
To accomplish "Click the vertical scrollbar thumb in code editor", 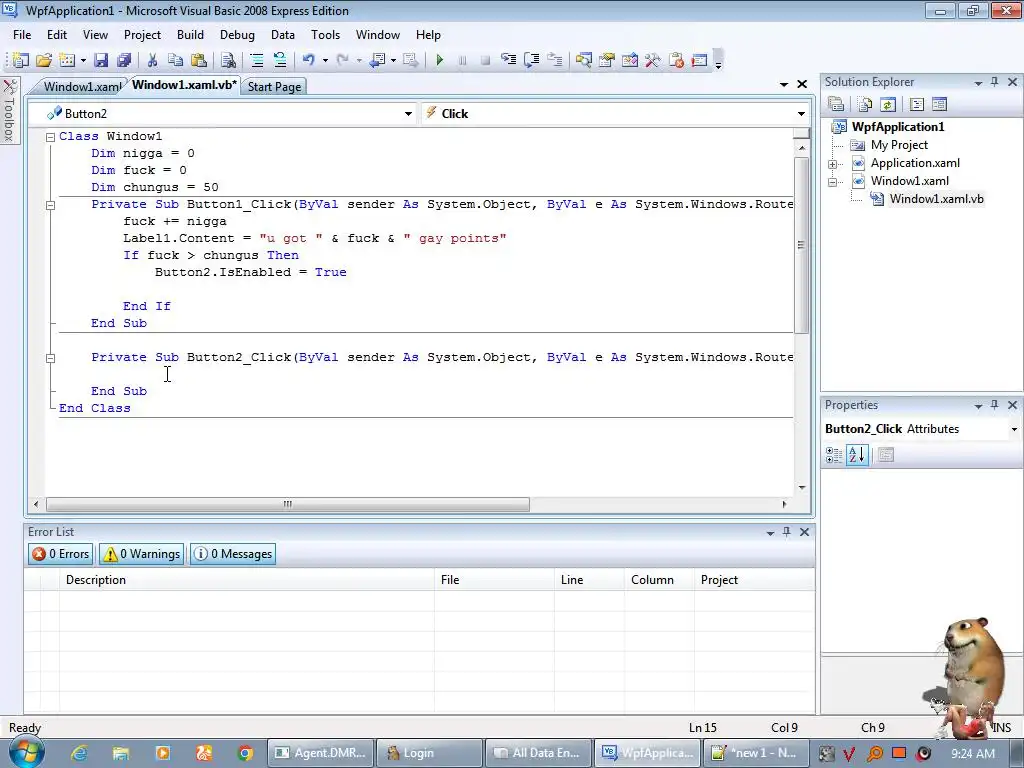I will [801, 246].
